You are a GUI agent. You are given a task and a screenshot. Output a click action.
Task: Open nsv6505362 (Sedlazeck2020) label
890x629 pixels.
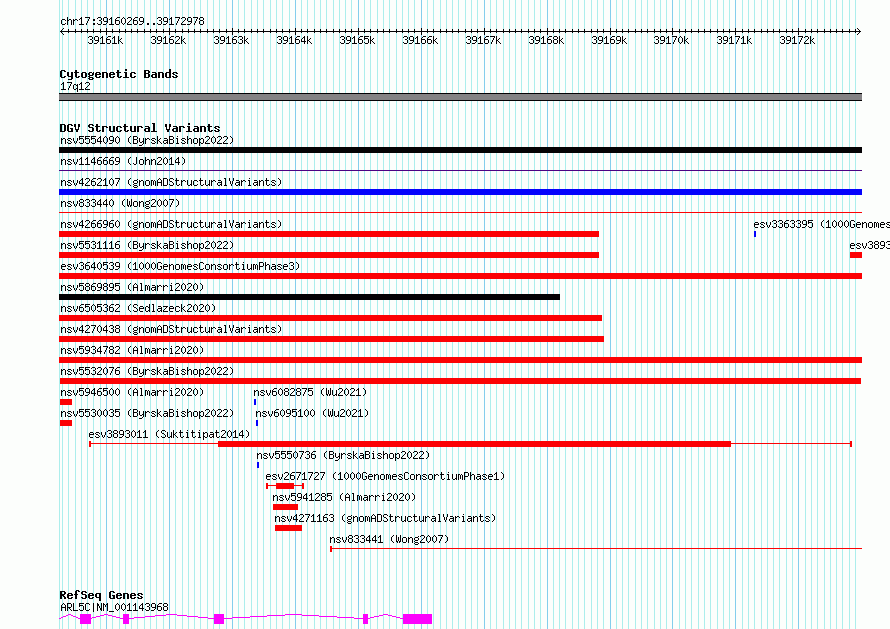tap(138, 308)
